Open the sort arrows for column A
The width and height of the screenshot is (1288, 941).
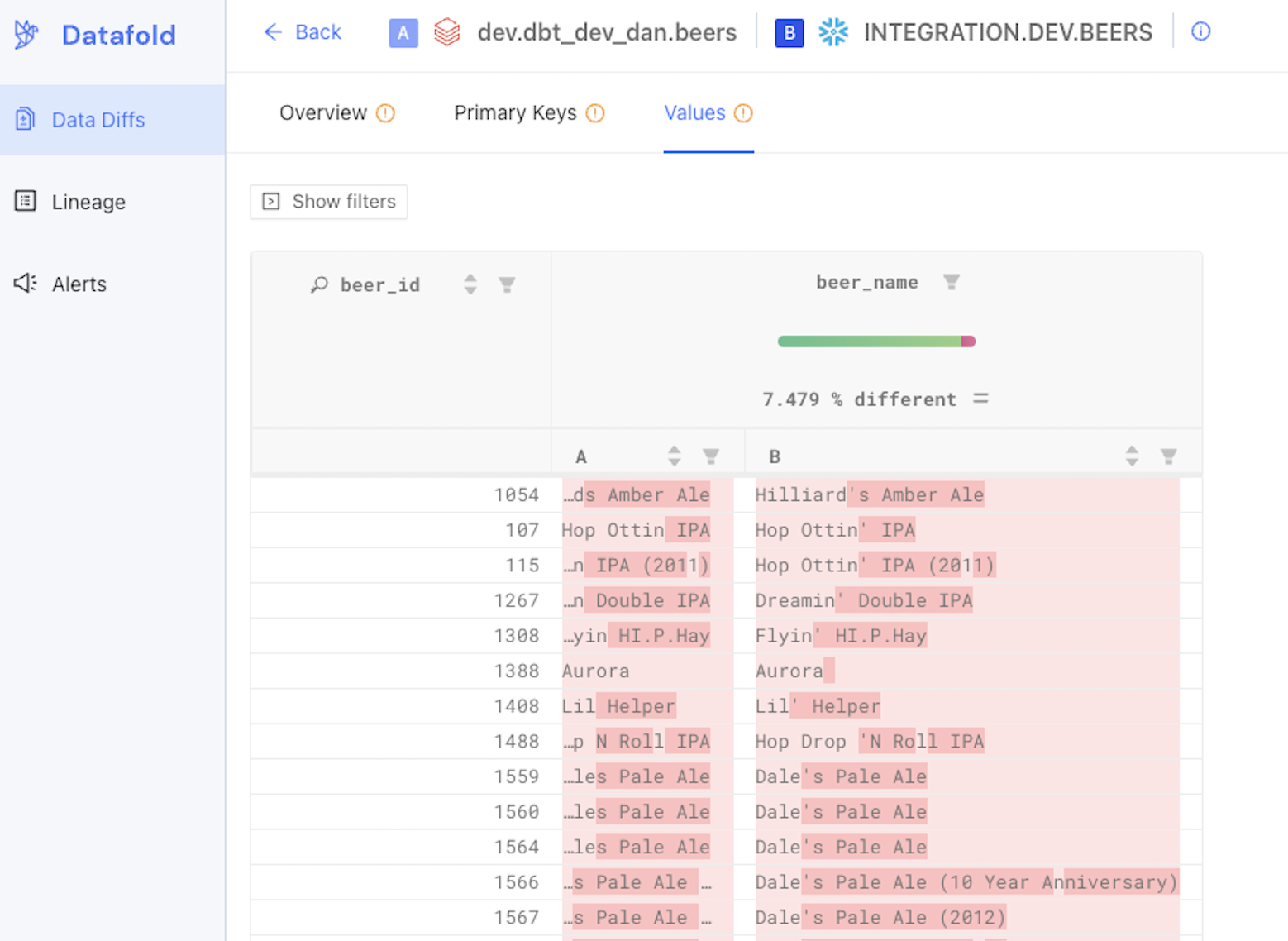tap(674, 455)
